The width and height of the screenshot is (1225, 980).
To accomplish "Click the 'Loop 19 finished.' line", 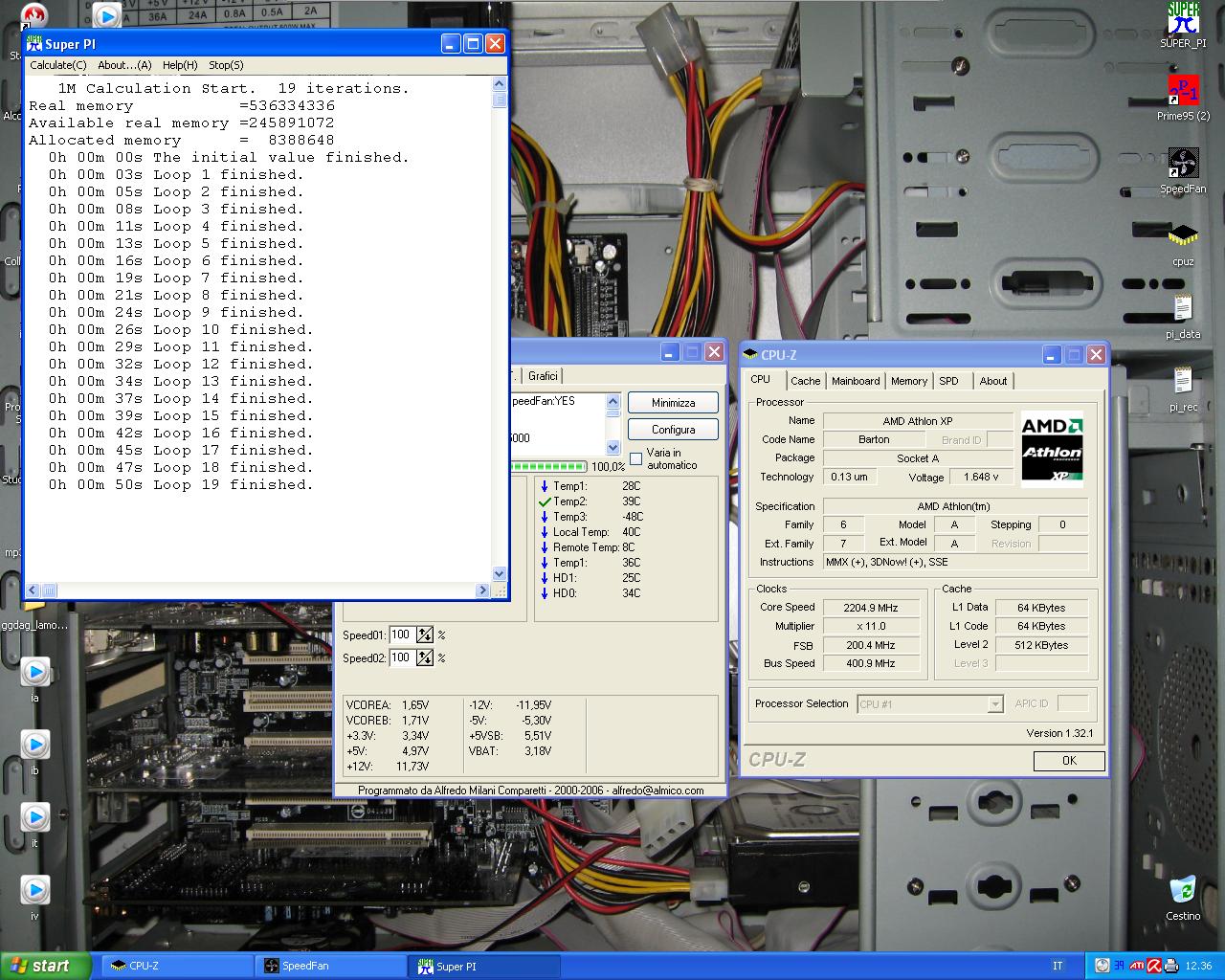I will coord(233,485).
